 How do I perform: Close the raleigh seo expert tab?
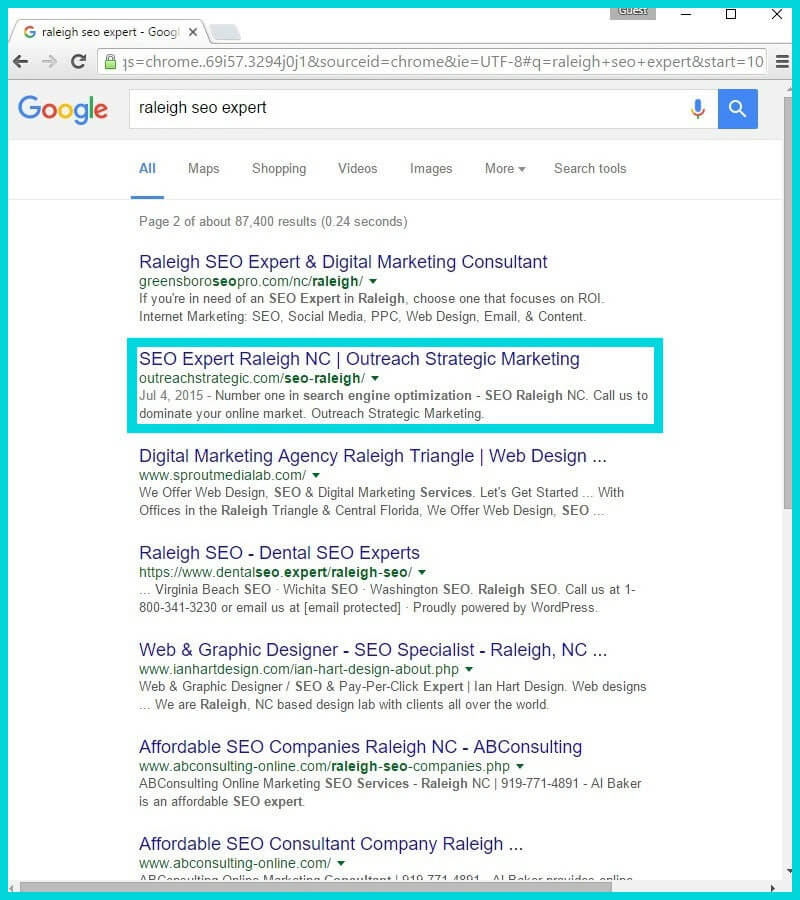[x=193, y=32]
